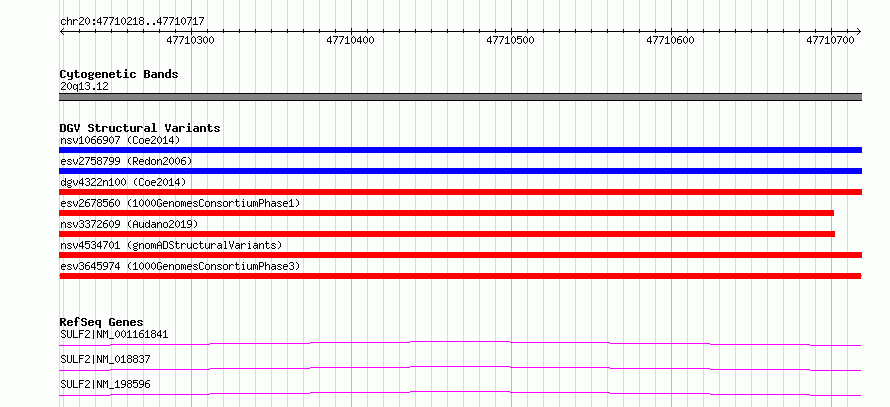Click the magenta line for SULF2|NM_018837
Image resolution: width=890 pixels, height=407 pixels.
(460, 368)
